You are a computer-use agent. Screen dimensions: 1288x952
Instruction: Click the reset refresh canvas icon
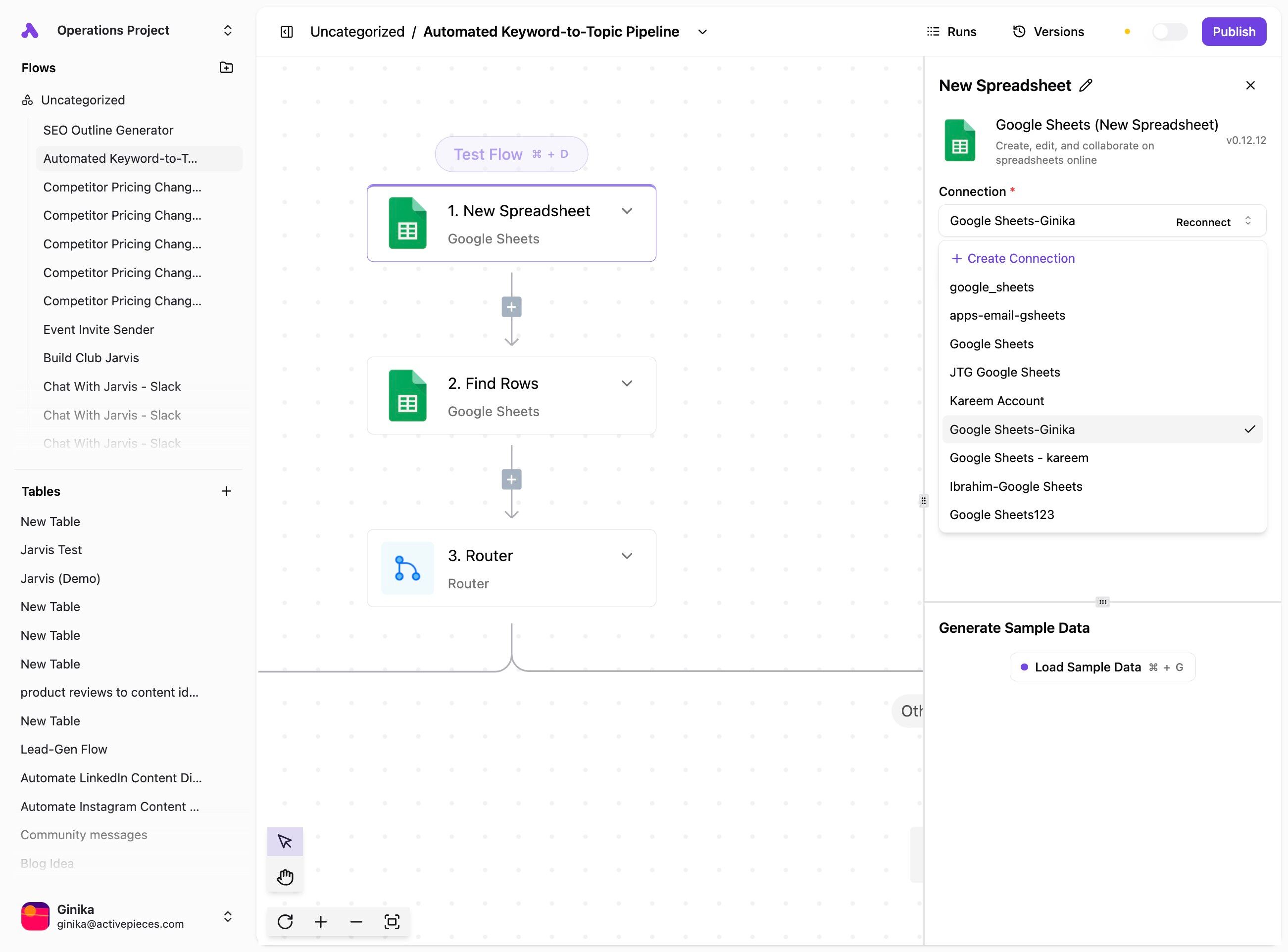coord(285,921)
